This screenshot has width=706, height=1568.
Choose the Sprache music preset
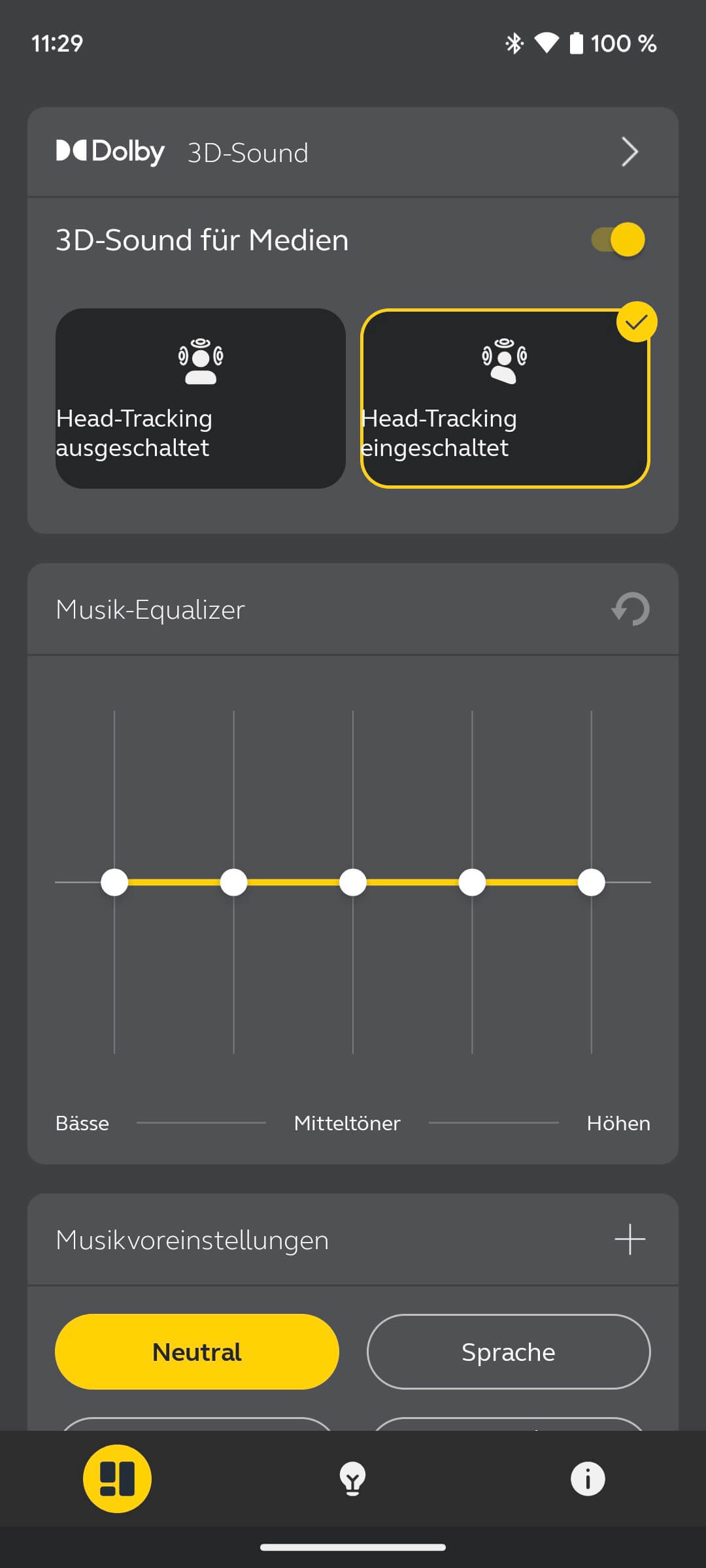click(509, 1352)
